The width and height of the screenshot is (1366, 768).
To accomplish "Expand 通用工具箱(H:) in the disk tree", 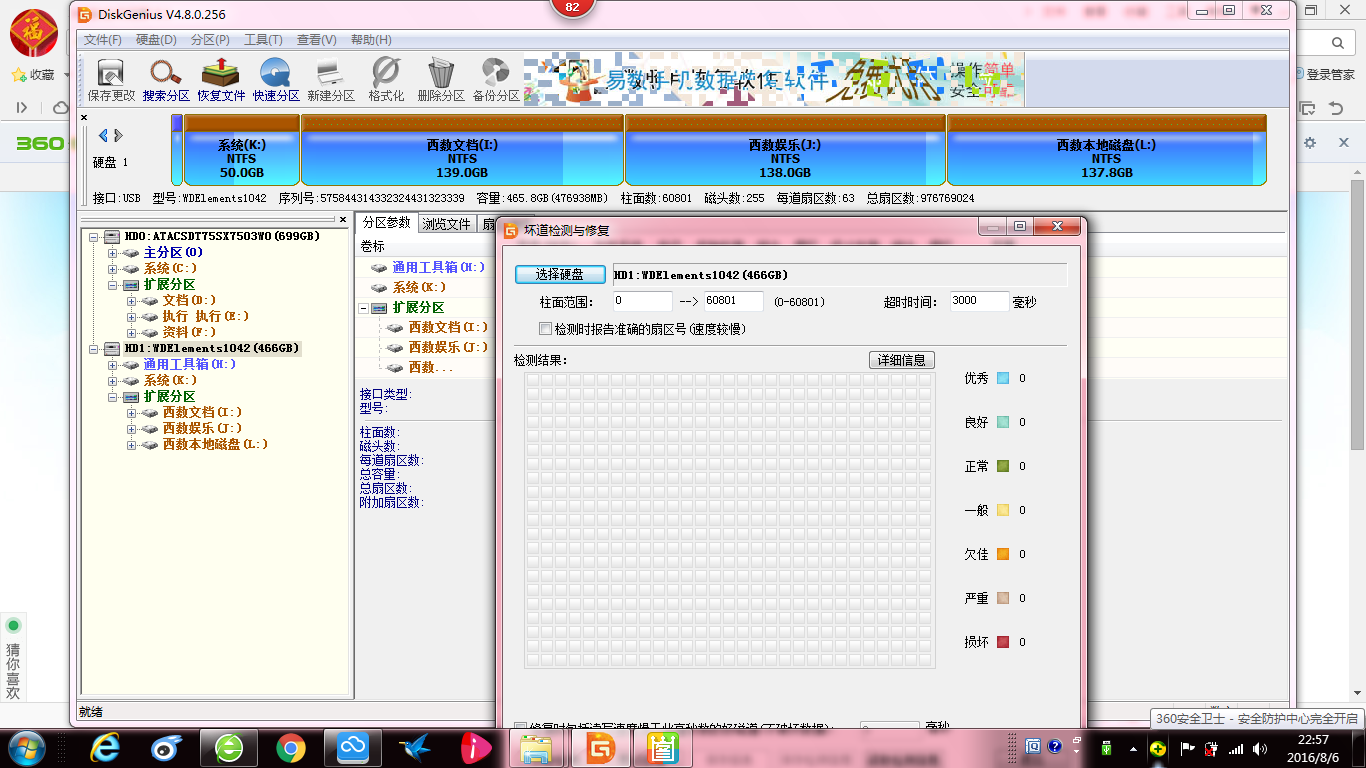I will 113,365.
